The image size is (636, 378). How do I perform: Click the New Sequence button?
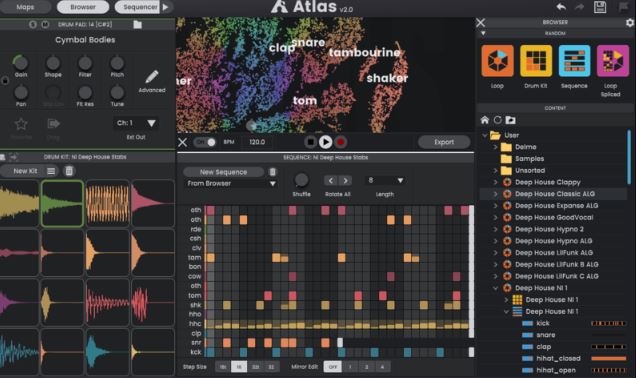click(223, 172)
